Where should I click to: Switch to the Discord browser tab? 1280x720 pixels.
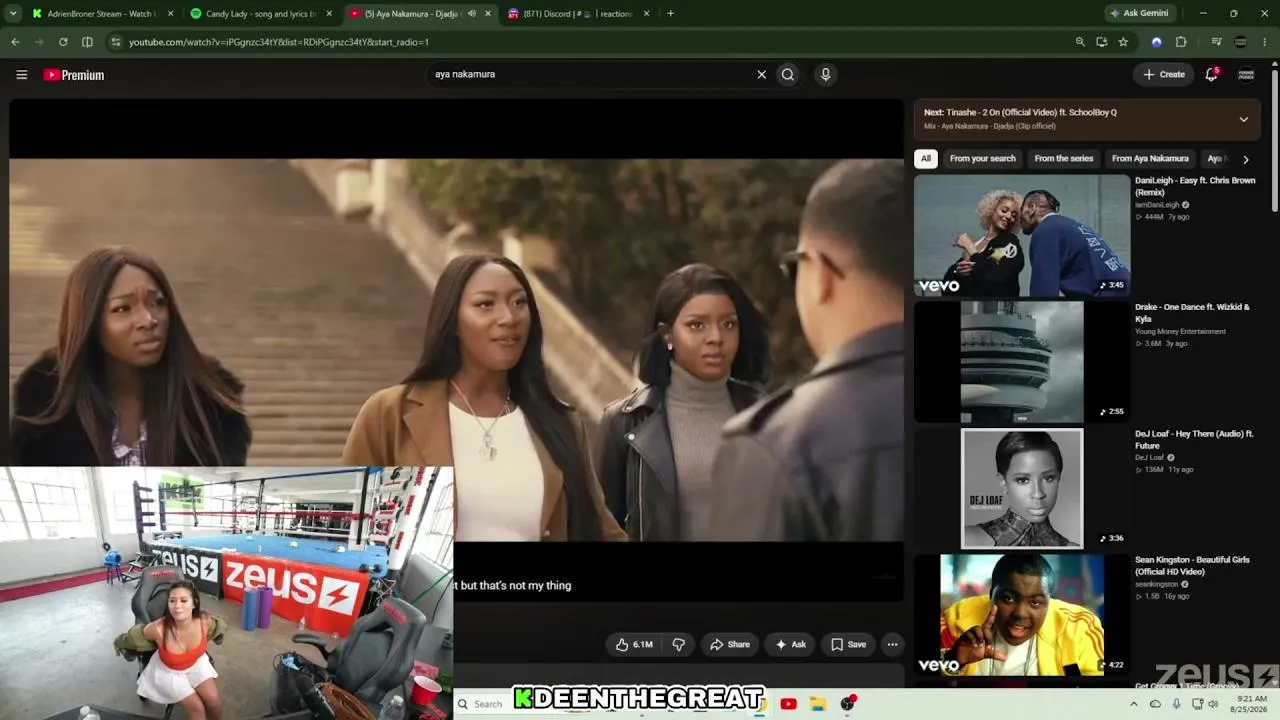578,14
